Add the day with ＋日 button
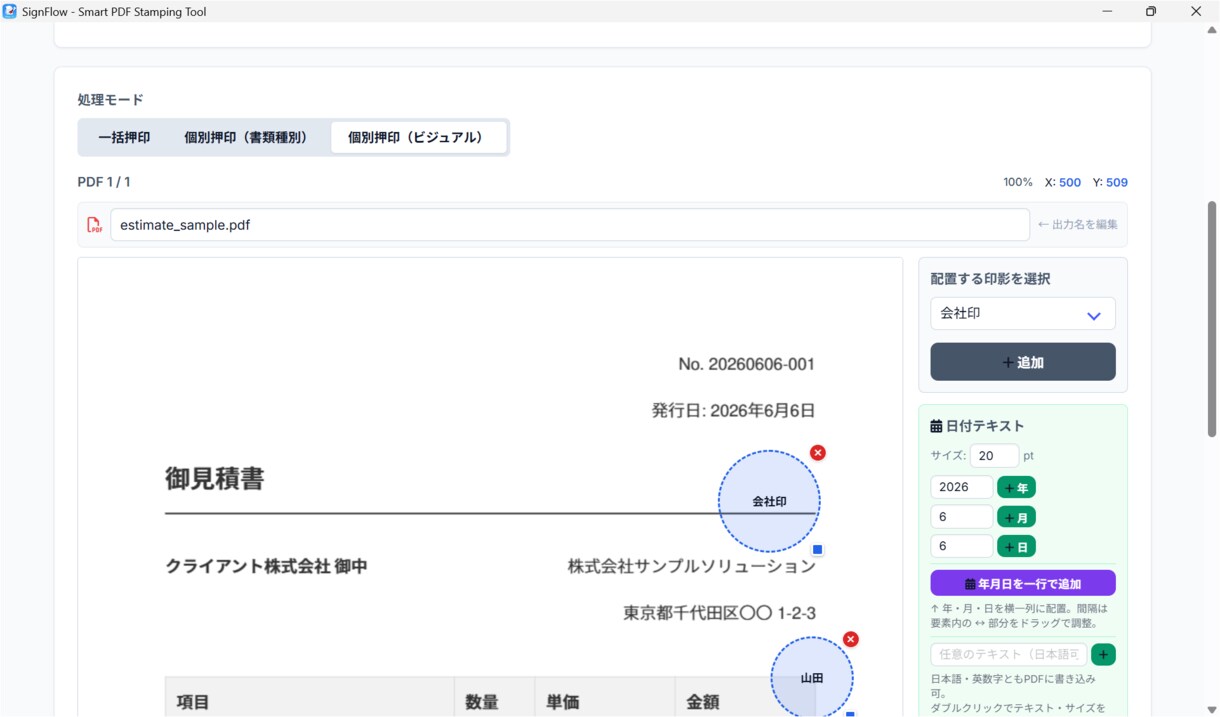Image resolution: width=1220 pixels, height=717 pixels. click(1016, 547)
